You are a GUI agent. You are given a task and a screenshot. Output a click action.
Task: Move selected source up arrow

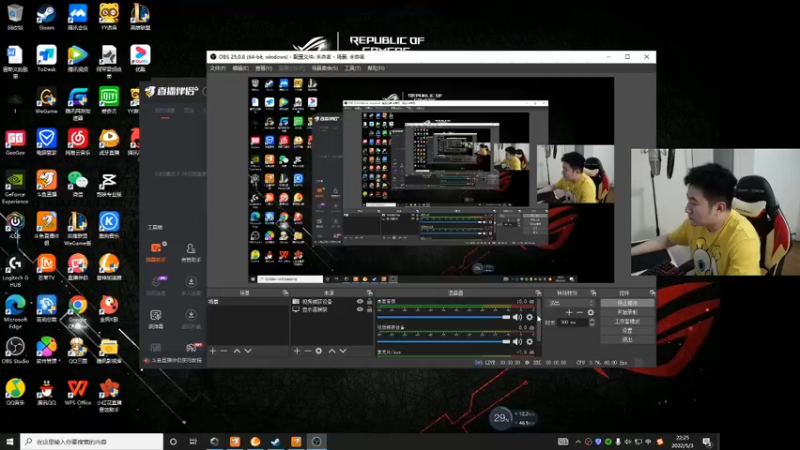(332, 351)
